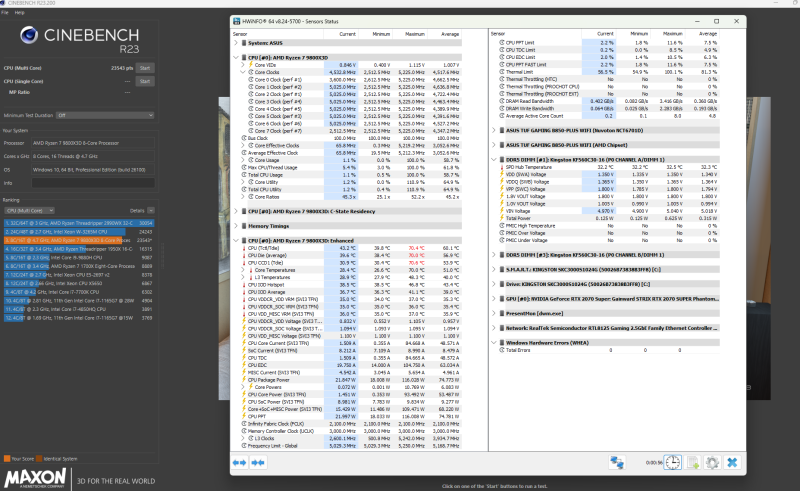Expand the C-State Residency section
The width and height of the screenshot is (800, 491).
pyautogui.click(x=236, y=211)
